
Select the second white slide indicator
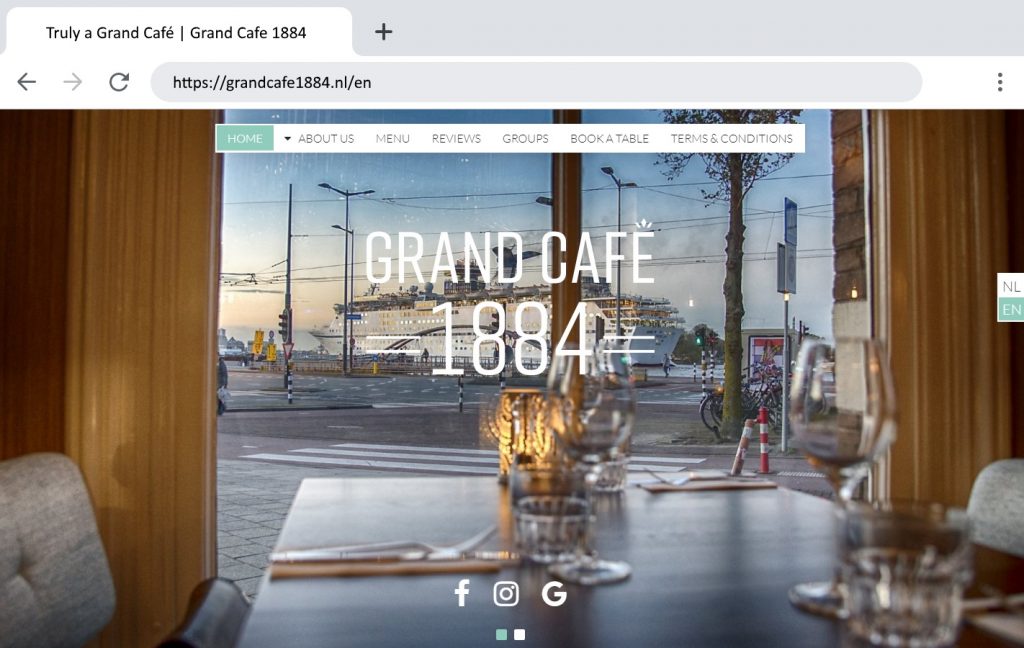click(x=519, y=634)
